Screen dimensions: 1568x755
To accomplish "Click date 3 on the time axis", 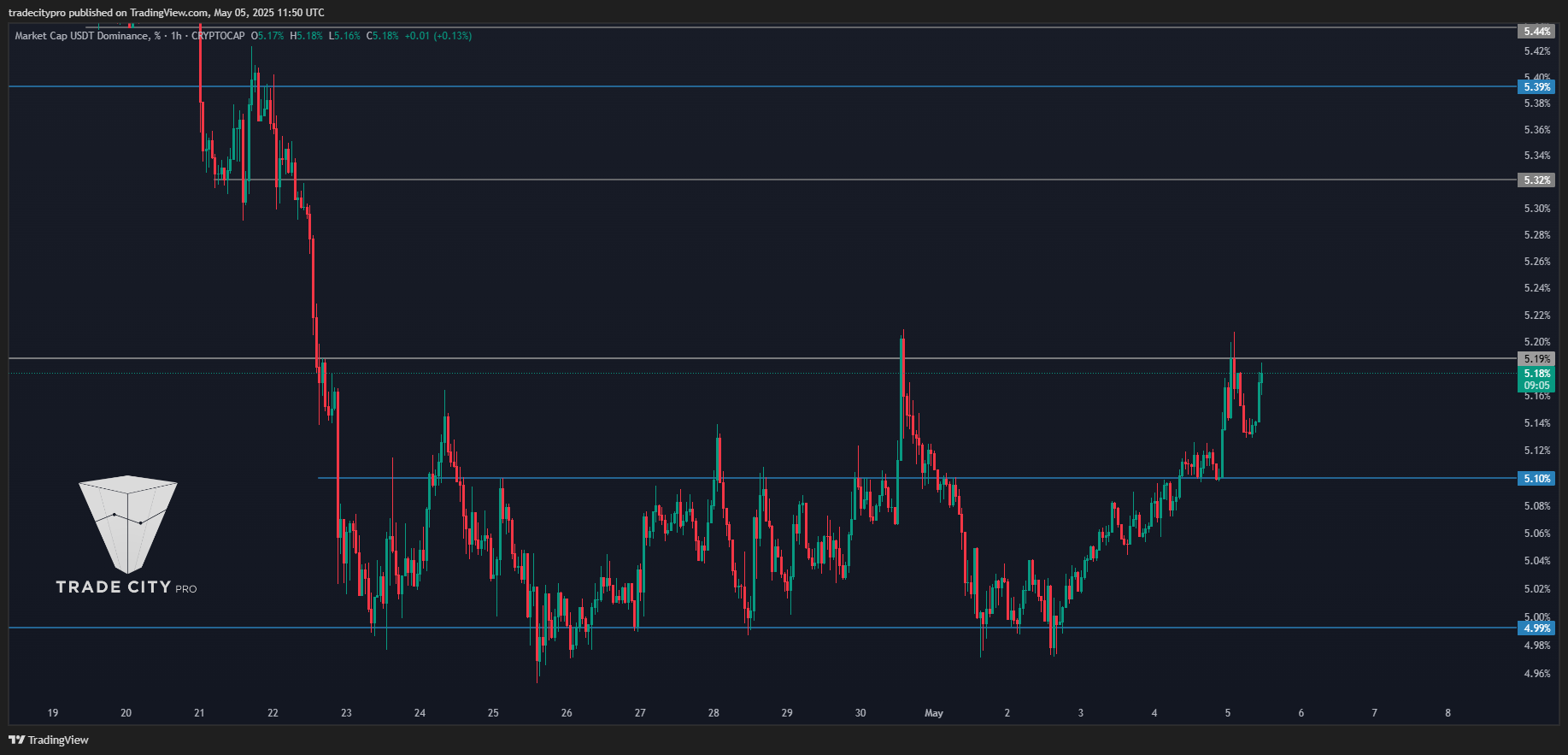I will point(1081,713).
